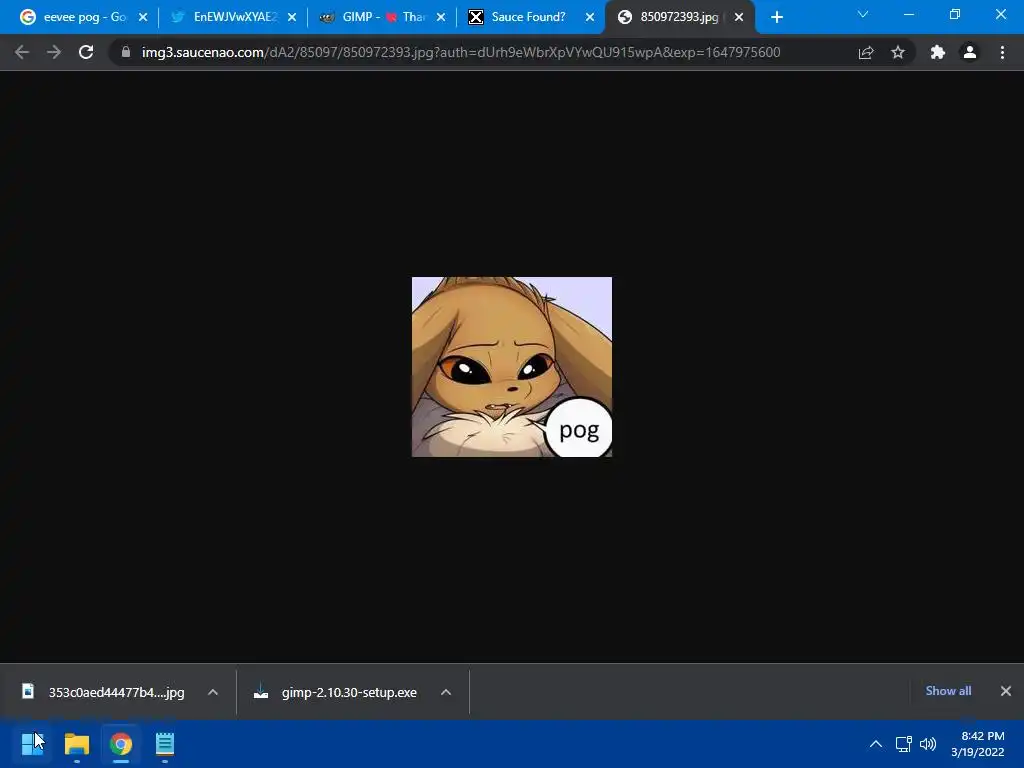Open the Extensions puzzle icon
Image resolution: width=1024 pixels, height=768 pixels.
tap(938, 52)
